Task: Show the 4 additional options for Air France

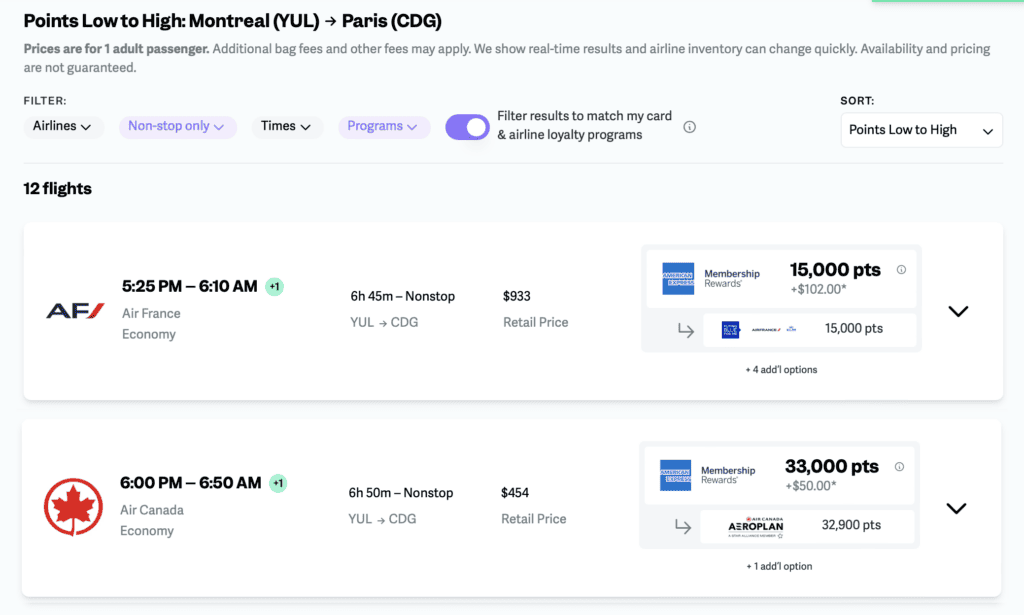Action: coord(780,370)
